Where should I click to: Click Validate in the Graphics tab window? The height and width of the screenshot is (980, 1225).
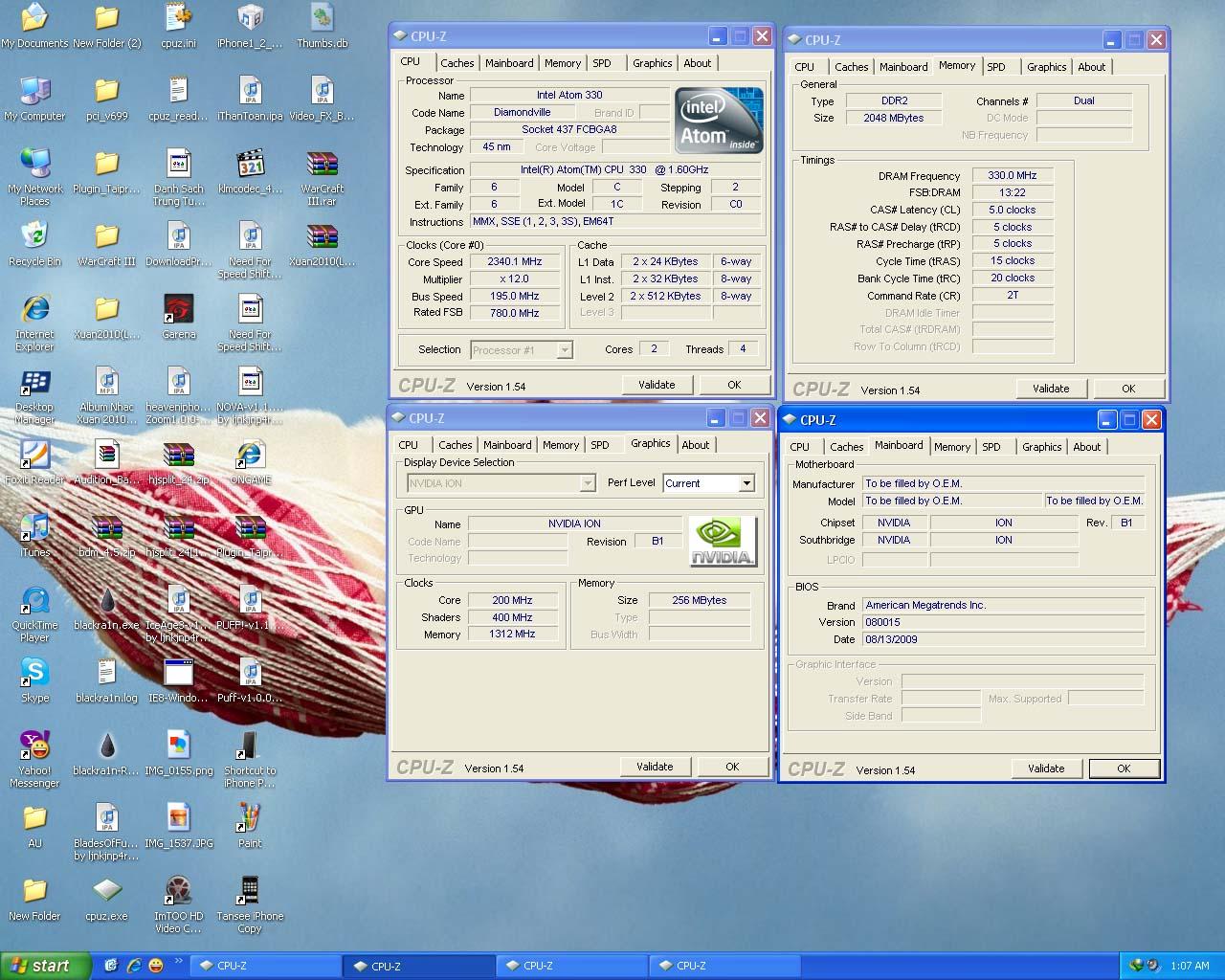655,767
